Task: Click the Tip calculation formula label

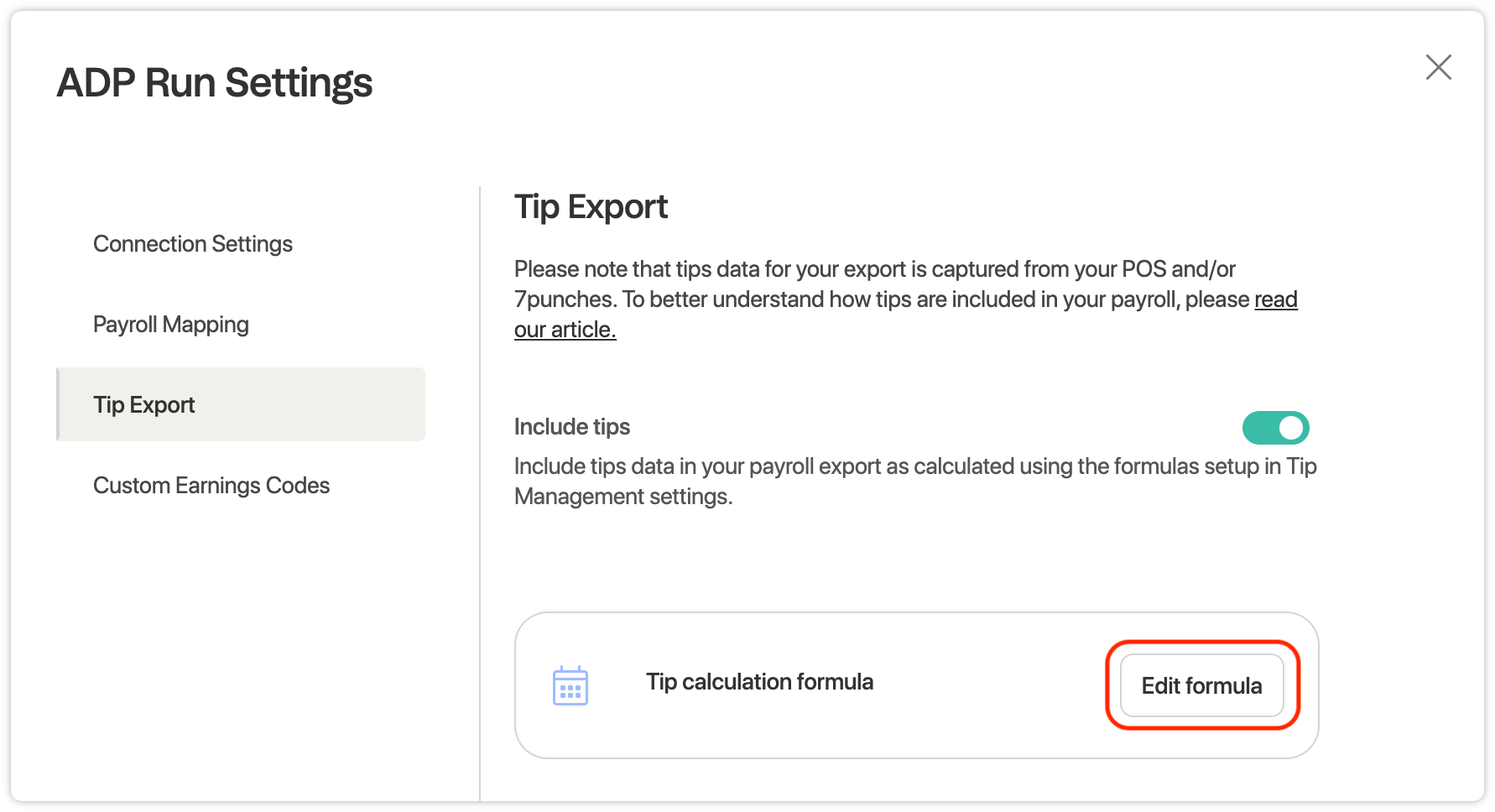Action: (x=759, y=682)
